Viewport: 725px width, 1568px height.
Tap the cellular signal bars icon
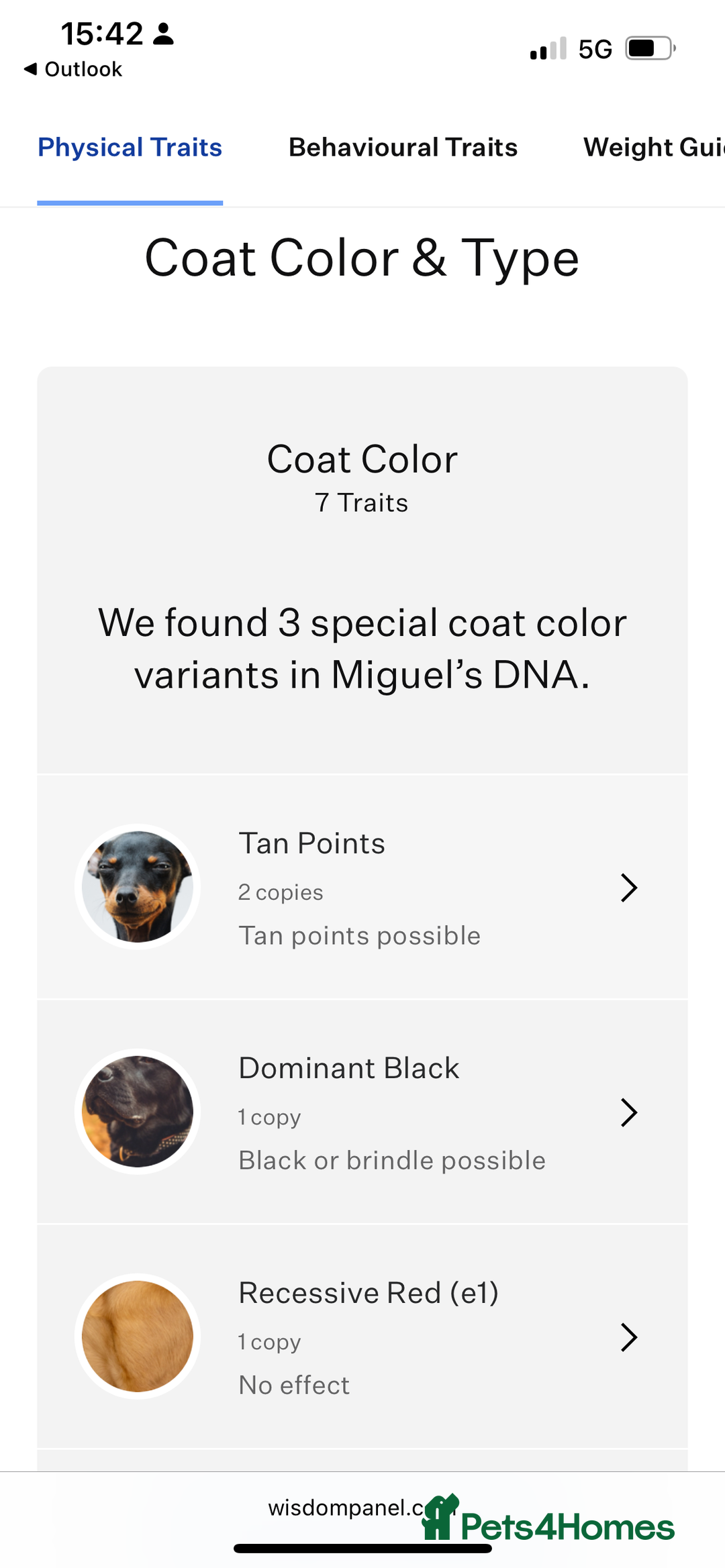[x=548, y=48]
